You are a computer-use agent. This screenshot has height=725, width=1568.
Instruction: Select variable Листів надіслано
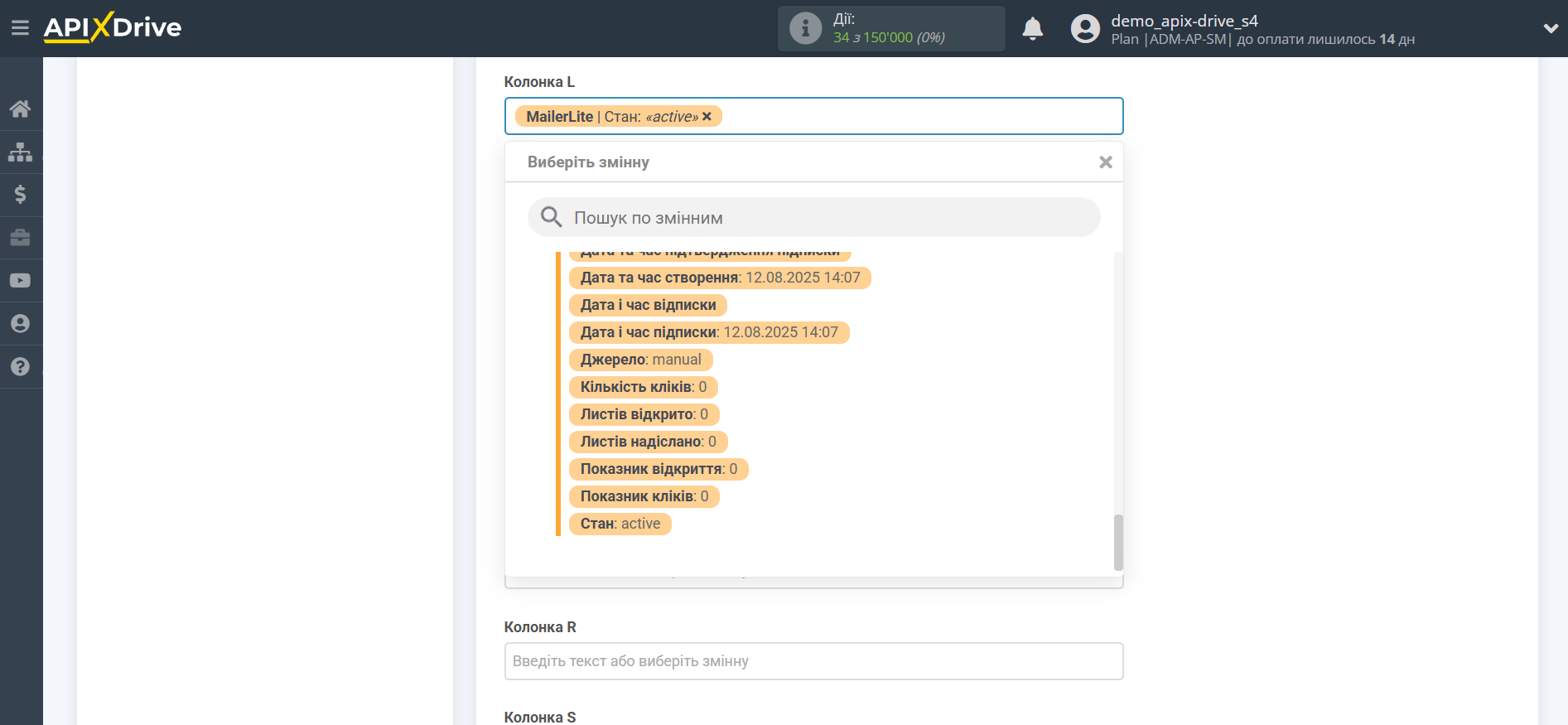click(x=648, y=442)
